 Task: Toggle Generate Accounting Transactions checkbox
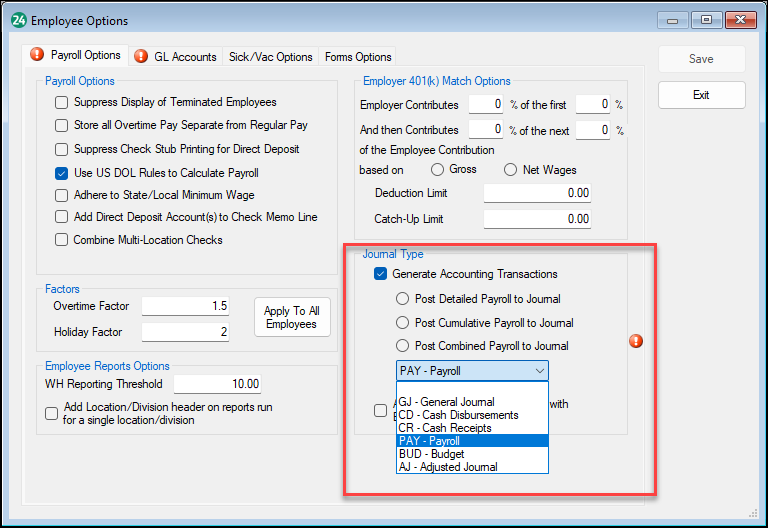pos(380,274)
